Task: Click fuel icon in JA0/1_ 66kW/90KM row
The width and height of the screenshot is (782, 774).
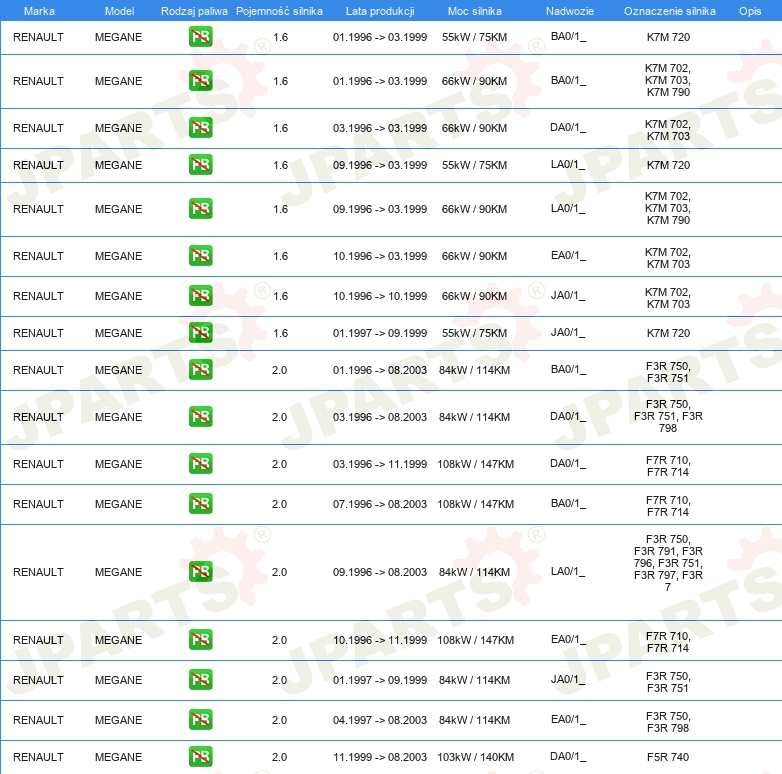Action: click(x=200, y=296)
